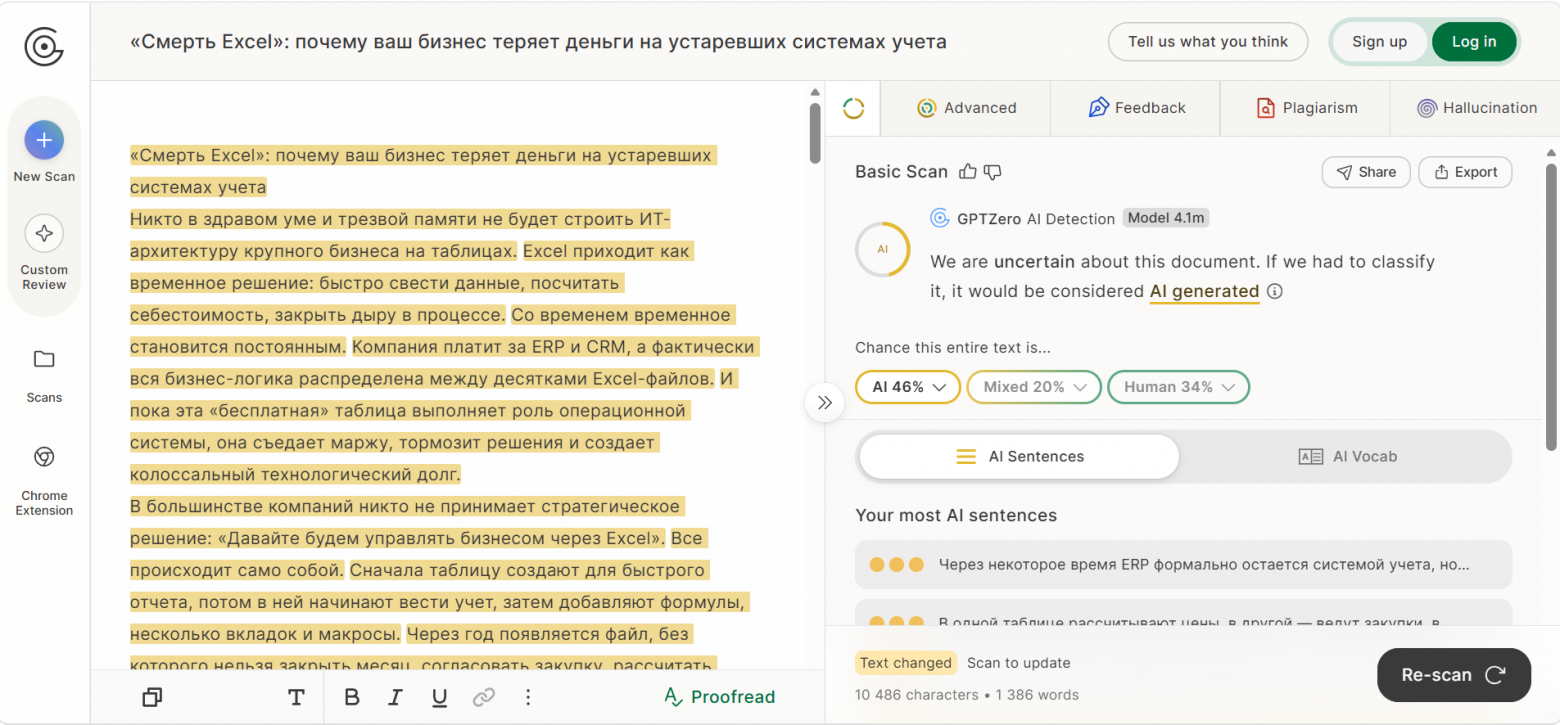Click the Proofread button
The image size is (1560, 725).
(720, 697)
